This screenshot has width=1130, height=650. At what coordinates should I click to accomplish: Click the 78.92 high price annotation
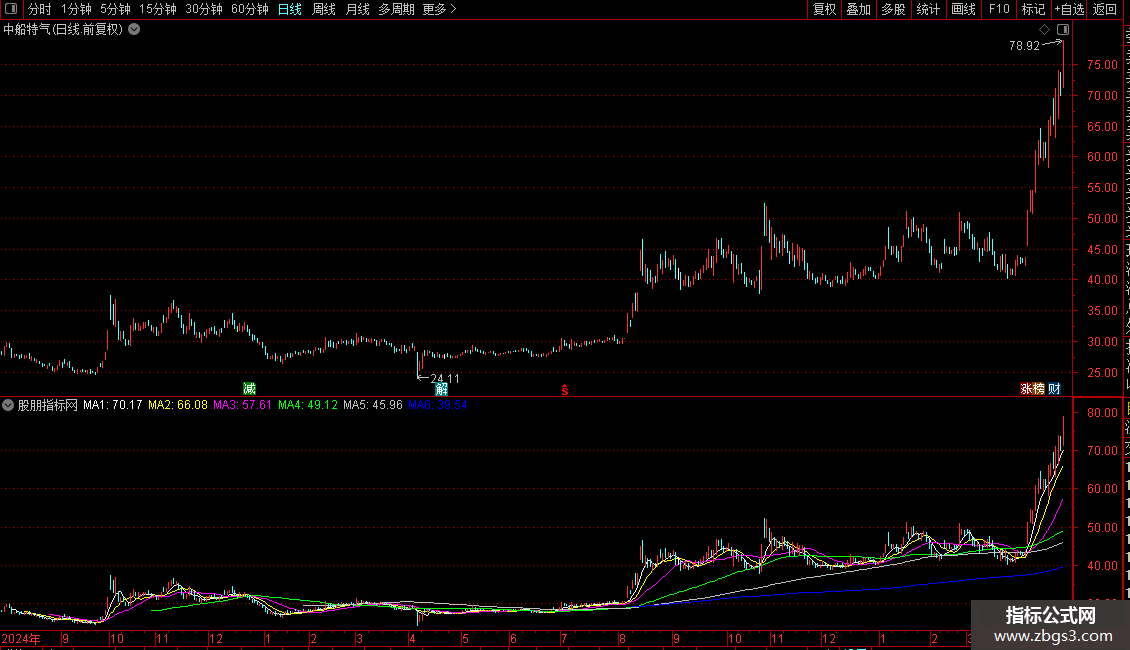coord(1024,45)
